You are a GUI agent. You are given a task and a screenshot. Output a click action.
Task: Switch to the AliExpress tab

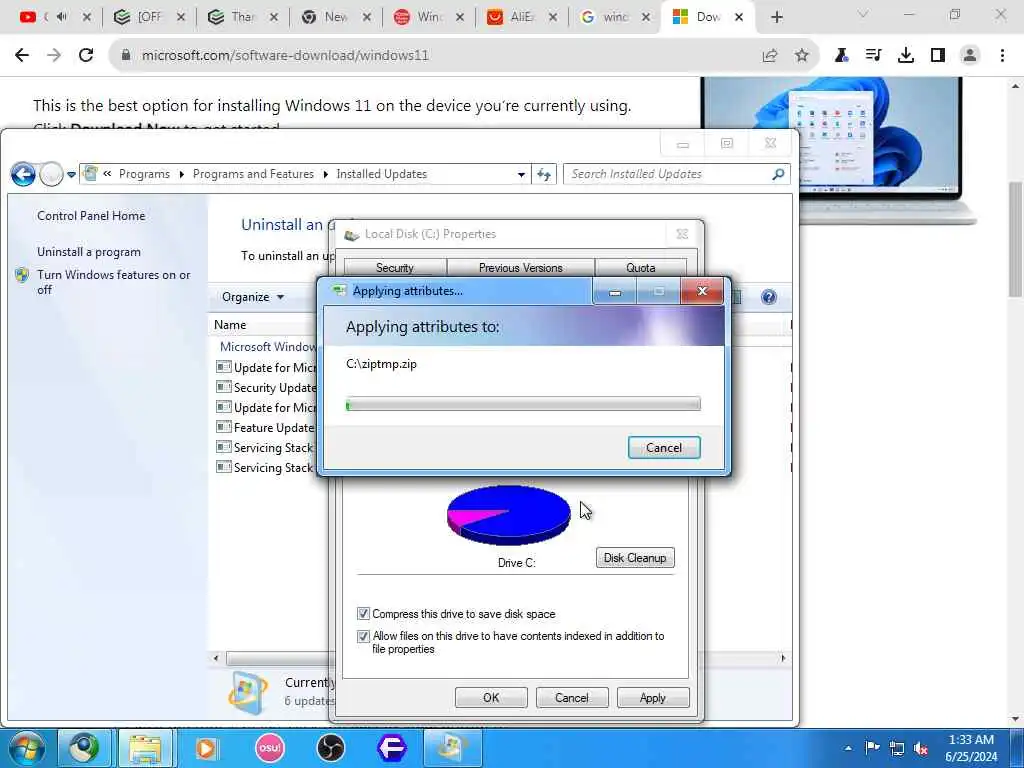point(522,17)
